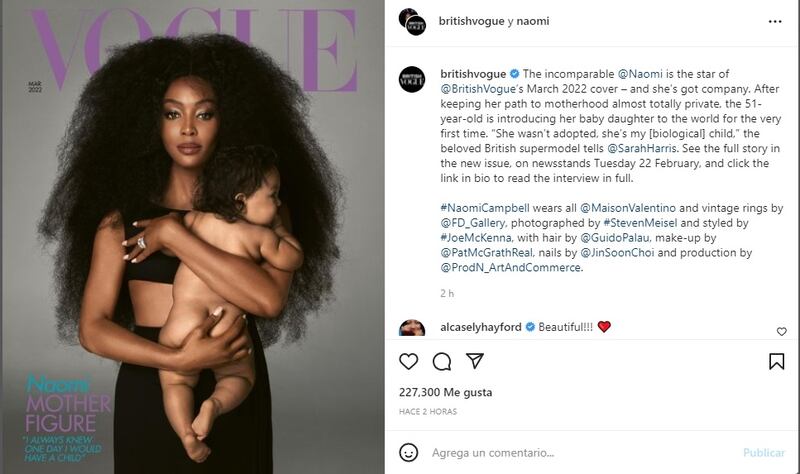Viewport: 800px width, 474px height.
Task: Open britishvogue username link in header
Action: 471,21
